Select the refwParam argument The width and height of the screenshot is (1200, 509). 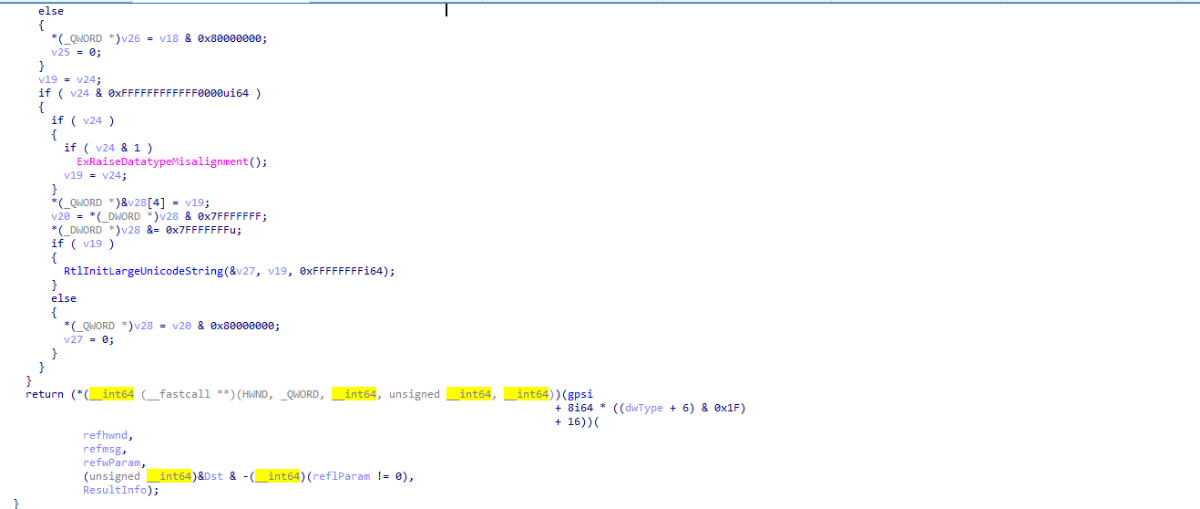pos(113,463)
